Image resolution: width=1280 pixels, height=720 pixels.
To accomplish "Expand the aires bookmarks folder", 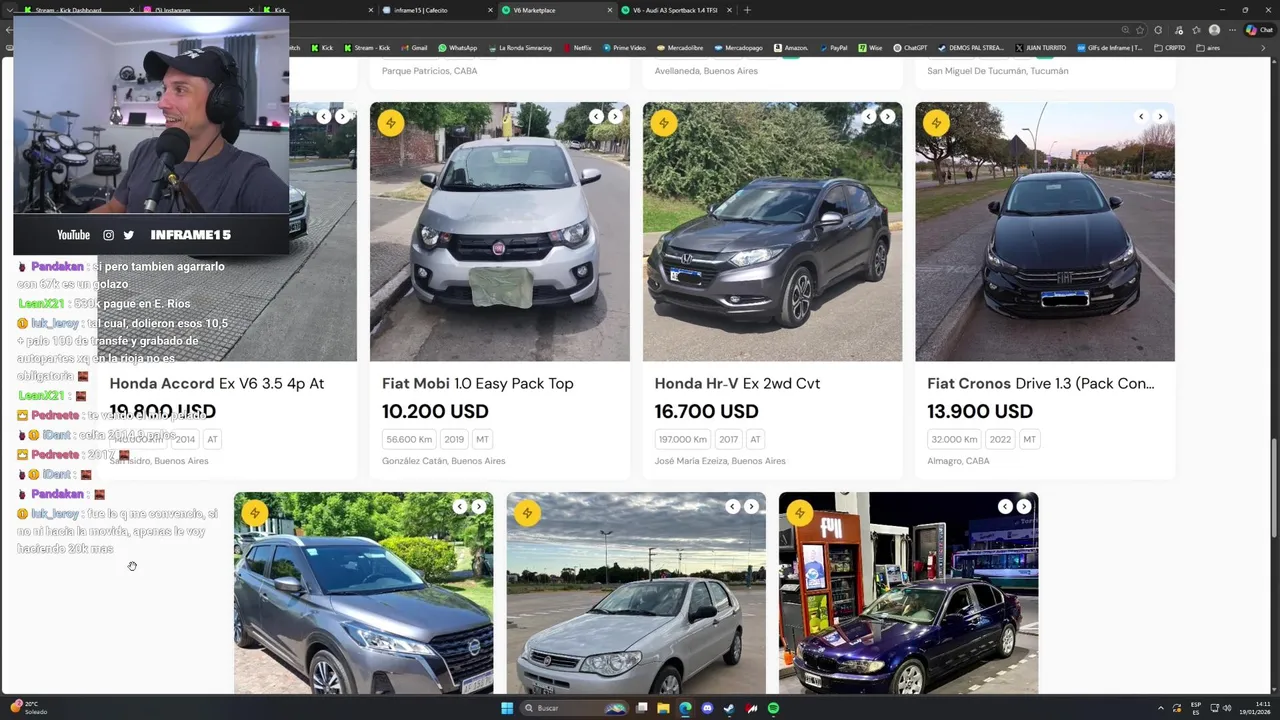I will point(1208,48).
